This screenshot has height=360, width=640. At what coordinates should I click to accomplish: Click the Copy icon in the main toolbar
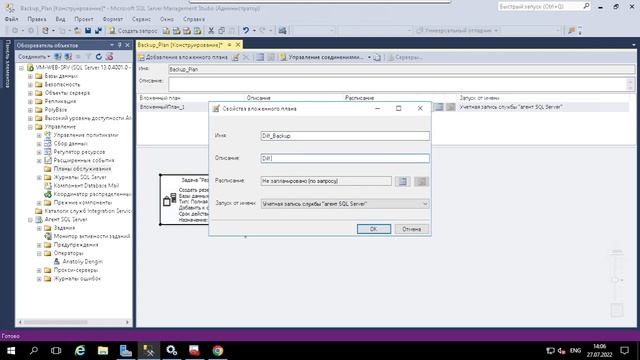pyautogui.click(x=221, y=31)
